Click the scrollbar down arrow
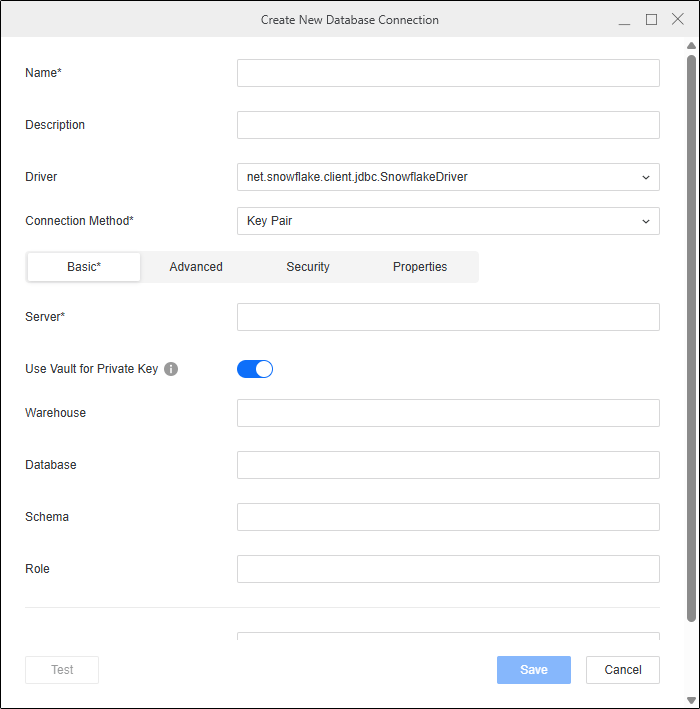 coord(691,700)
